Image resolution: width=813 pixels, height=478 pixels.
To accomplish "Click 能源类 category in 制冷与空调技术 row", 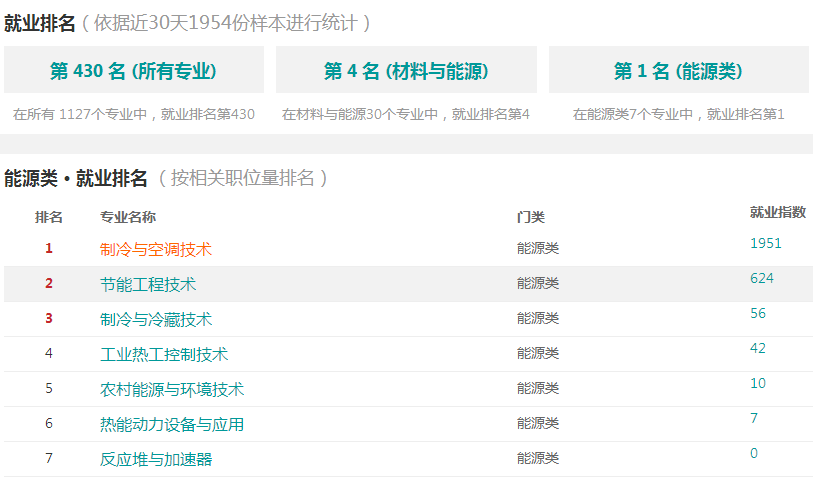I will [x=538, y=248].
